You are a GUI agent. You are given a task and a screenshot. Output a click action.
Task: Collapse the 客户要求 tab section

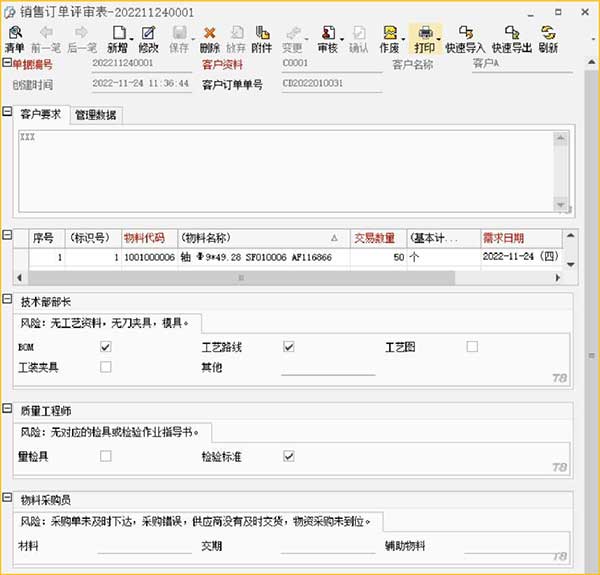7,111
